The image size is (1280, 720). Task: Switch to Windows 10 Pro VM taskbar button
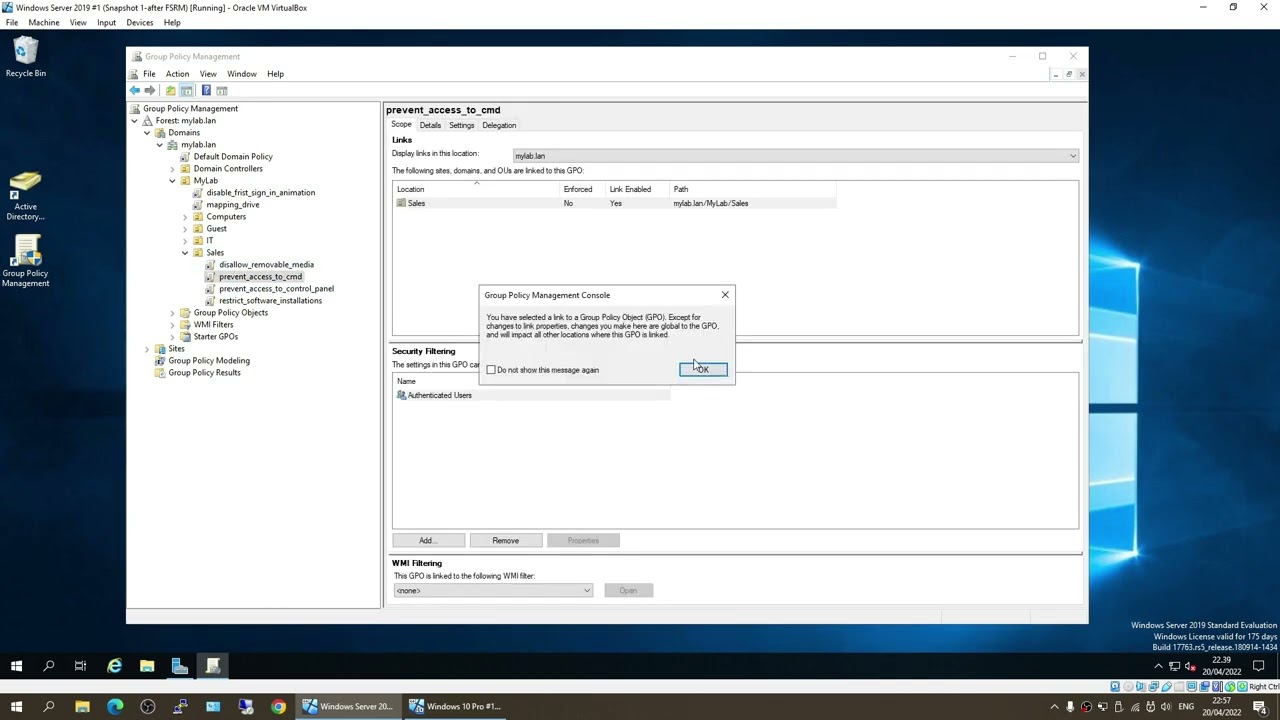coord(455,707)
